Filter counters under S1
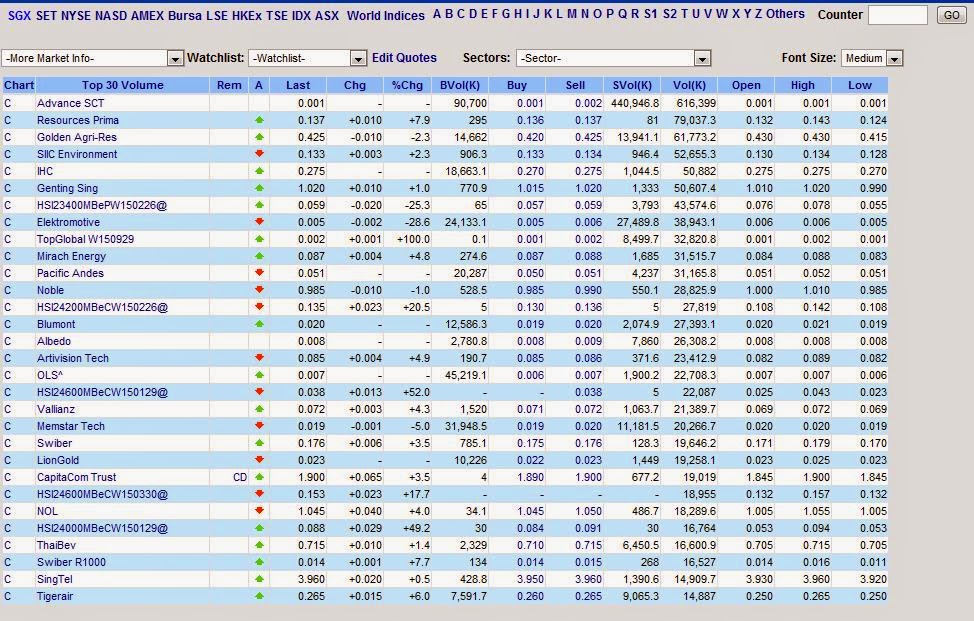The width and height of the screenshot is (974, 621). tap(650, 14)
